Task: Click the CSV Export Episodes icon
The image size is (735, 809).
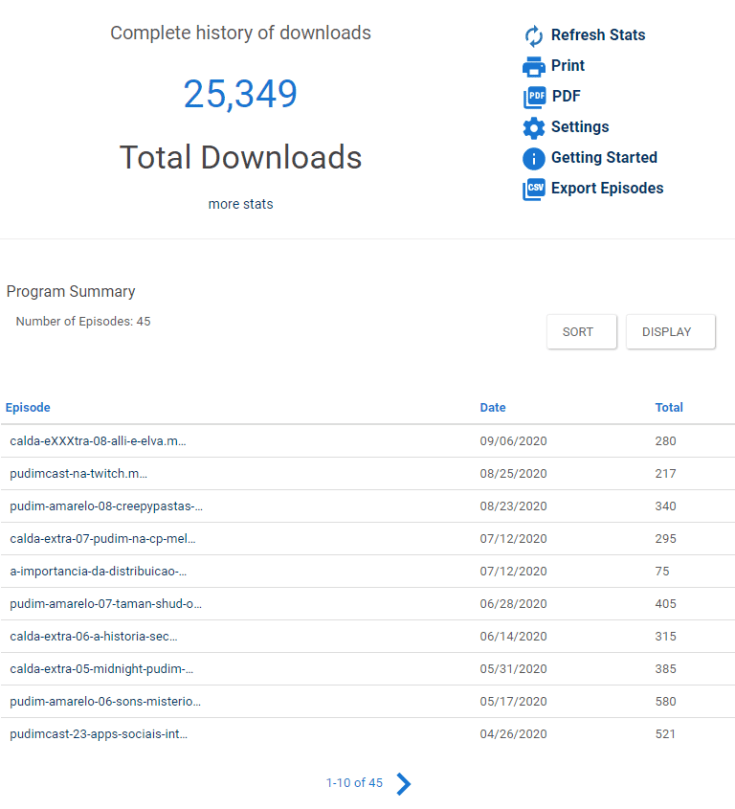Action: click(x=534, y=189)
